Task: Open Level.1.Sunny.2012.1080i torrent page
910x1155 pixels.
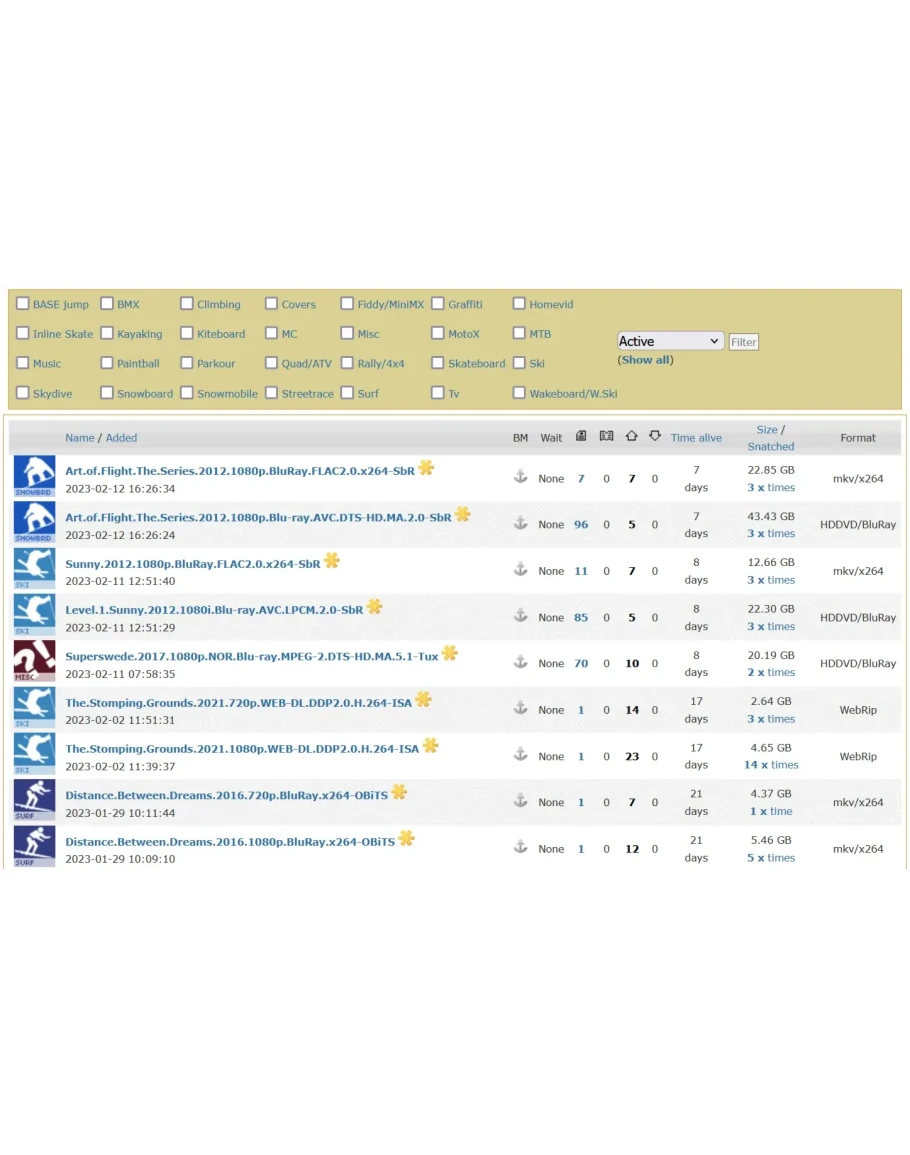Action: tap(214, 610)
